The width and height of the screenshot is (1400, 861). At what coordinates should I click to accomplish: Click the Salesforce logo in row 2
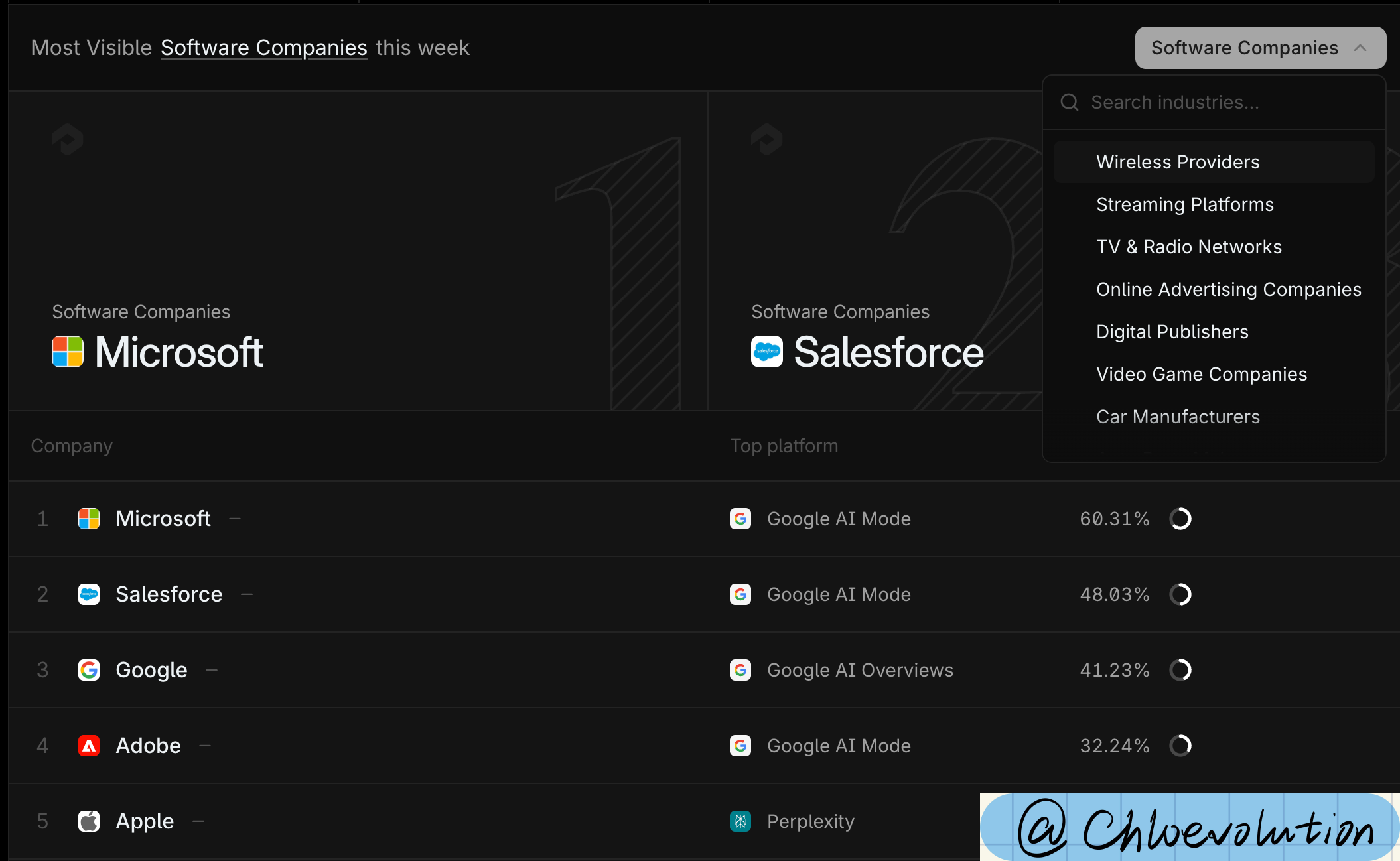pyautogui.click(x=89, y=594)
